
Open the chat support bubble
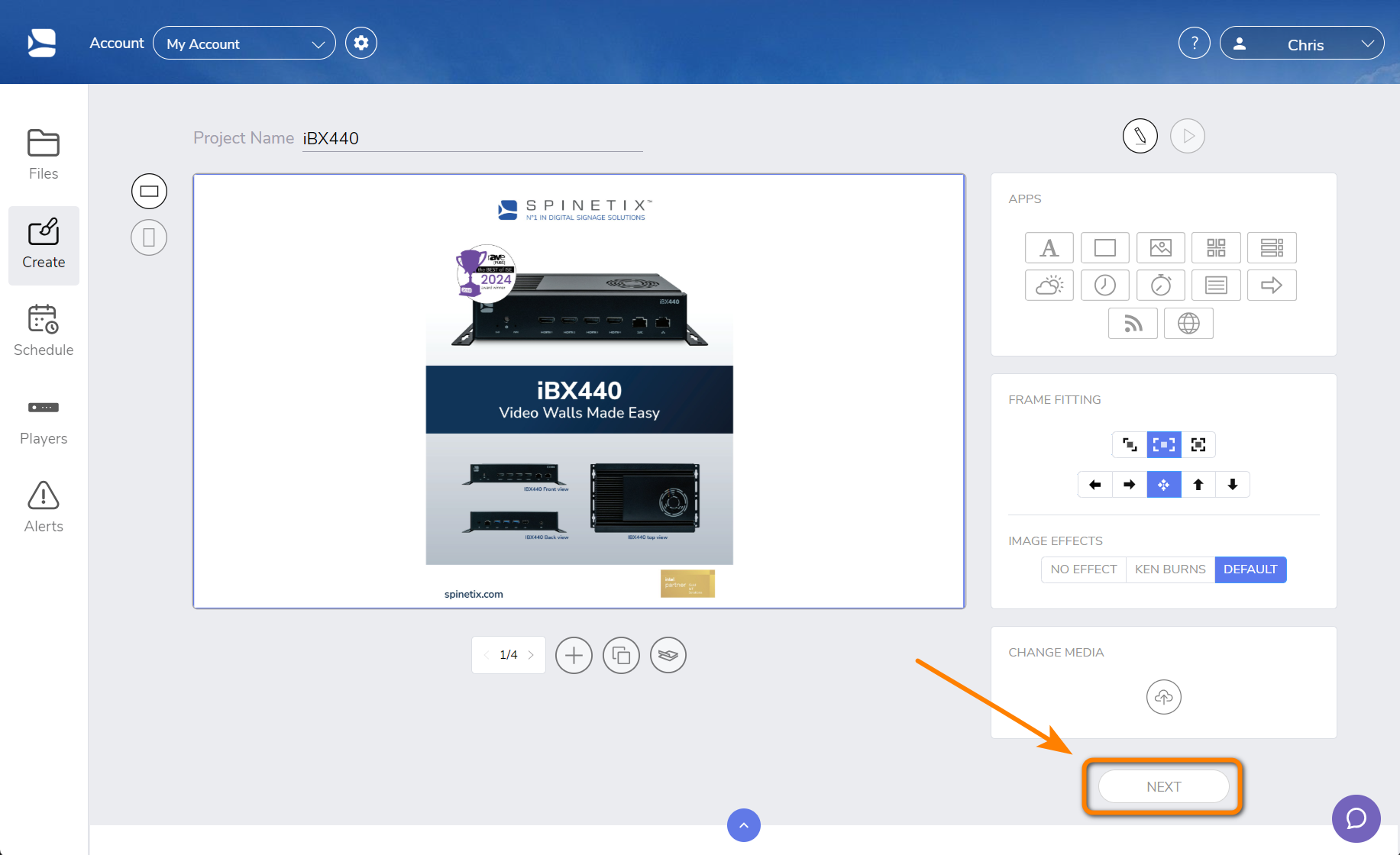[1356, 818]
